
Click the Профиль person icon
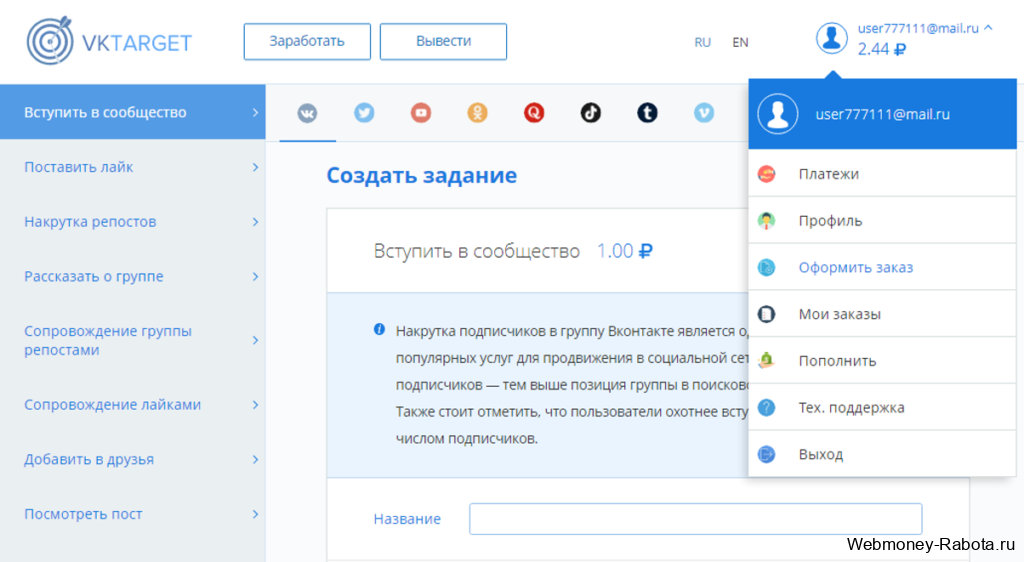[x=767, y=221]
